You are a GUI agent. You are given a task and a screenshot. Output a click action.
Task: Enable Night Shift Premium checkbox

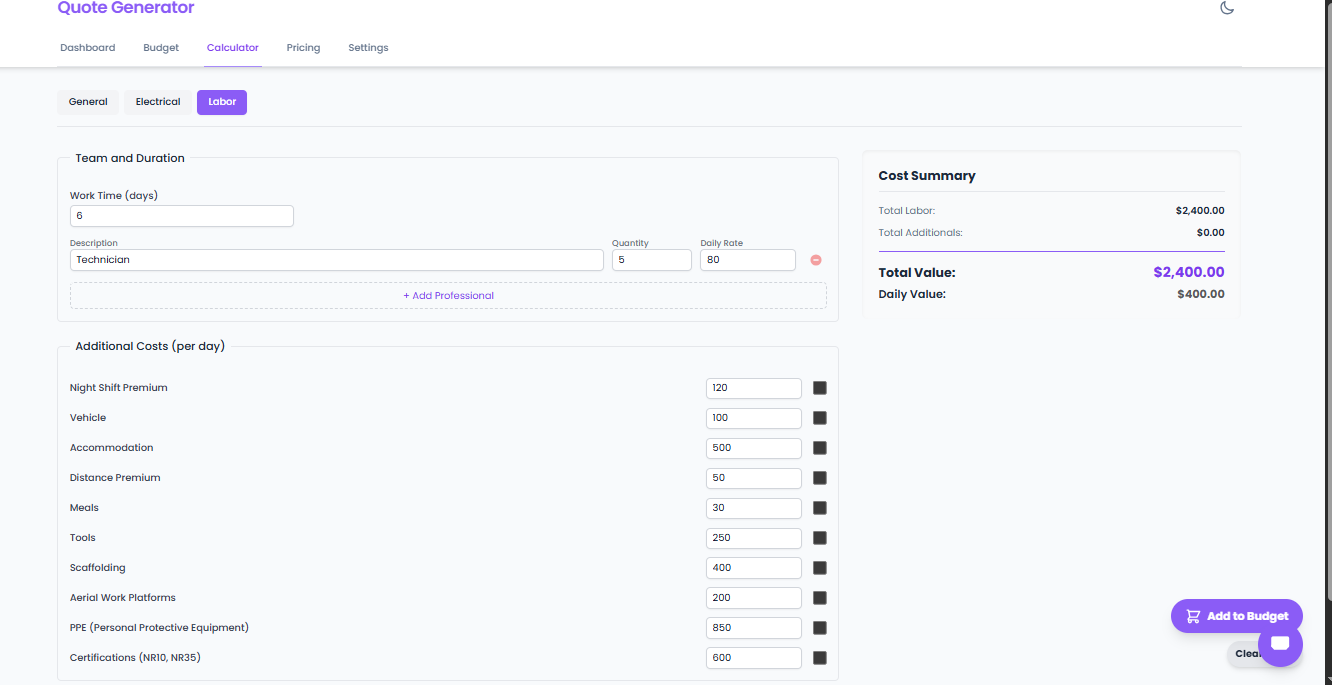tap(820, 388)
